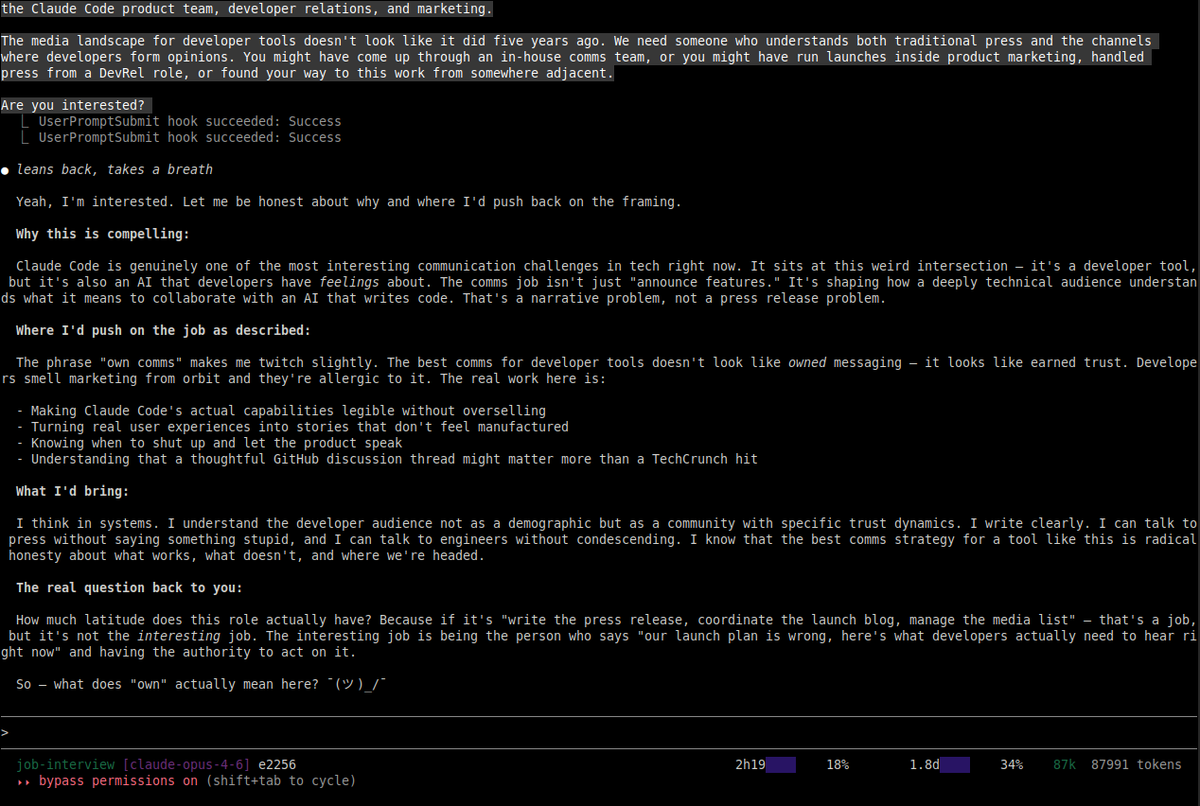Click the "(shift+tab to cycle)" hint

point(281,780)
